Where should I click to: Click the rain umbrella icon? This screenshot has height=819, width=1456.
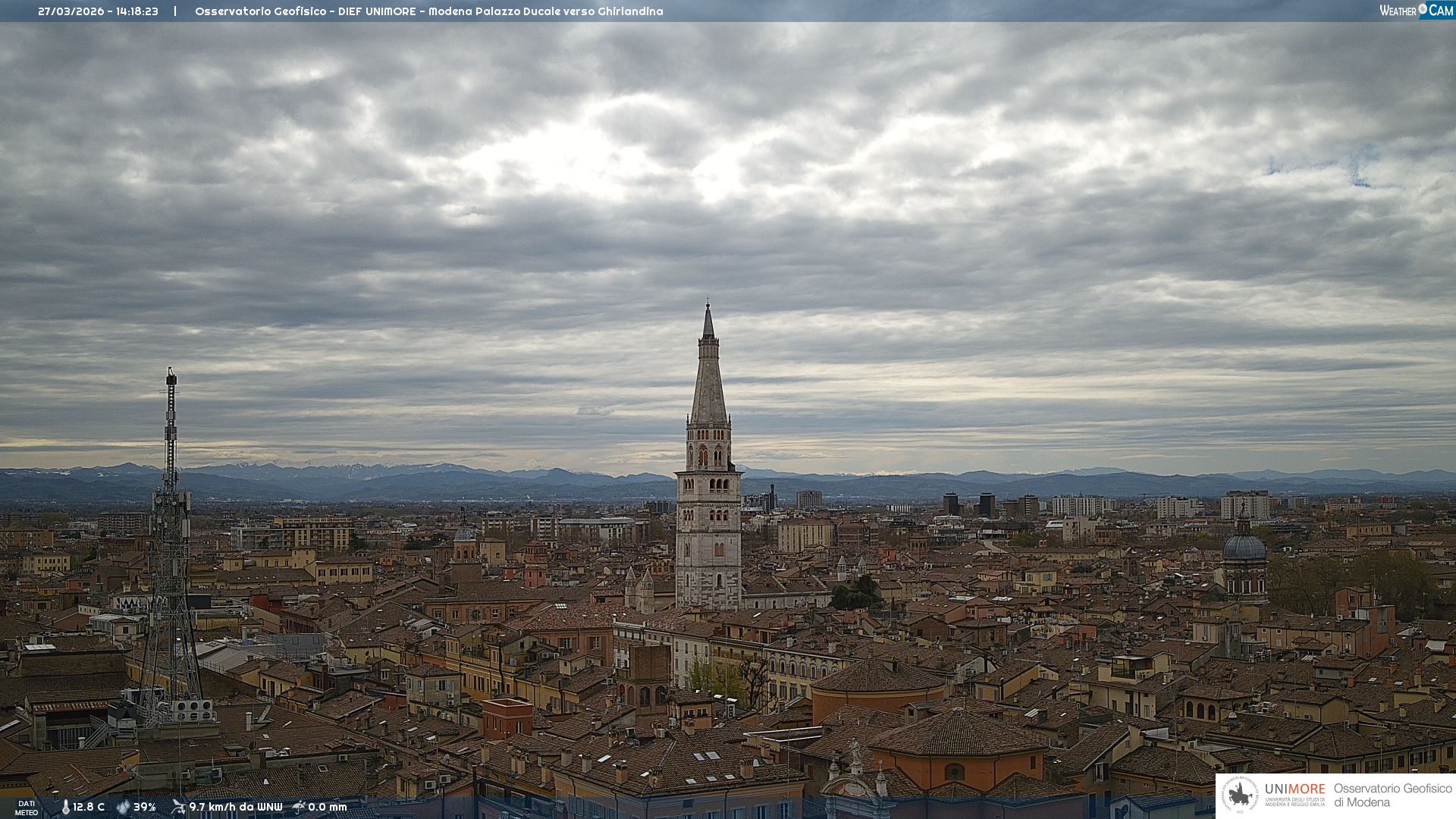coord(299,807)
